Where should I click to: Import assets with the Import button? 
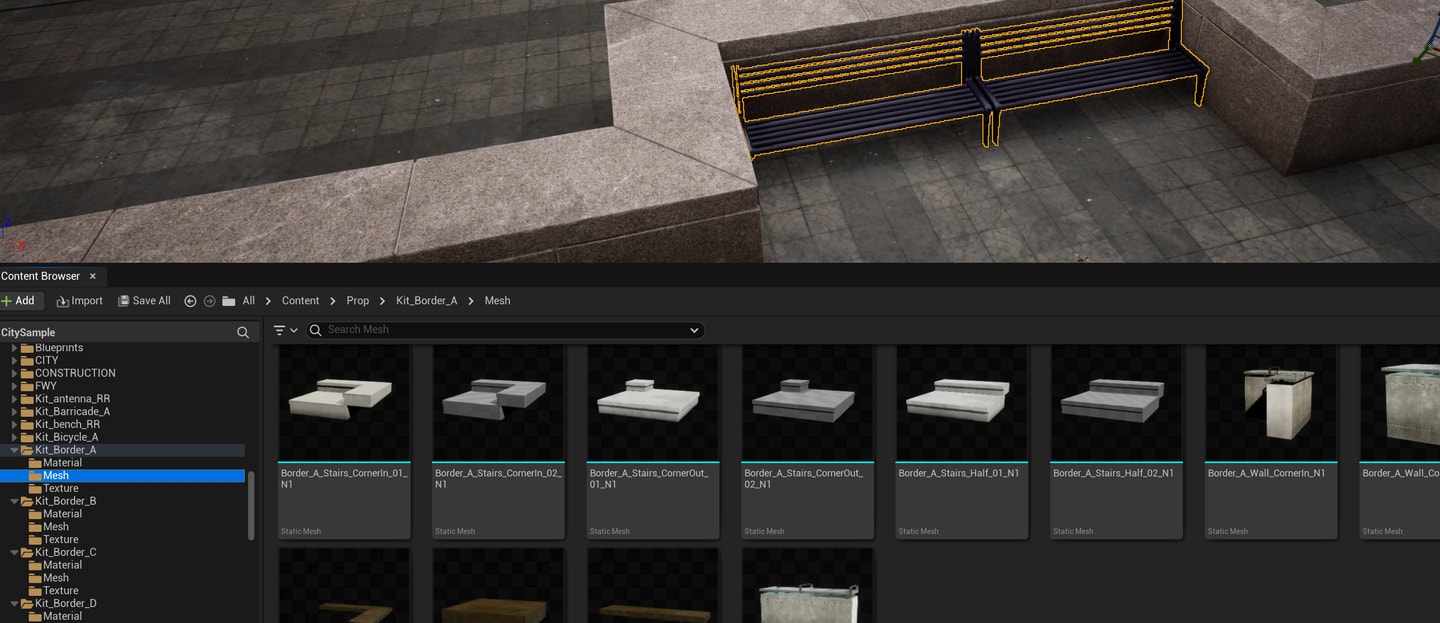coord(80,301)
